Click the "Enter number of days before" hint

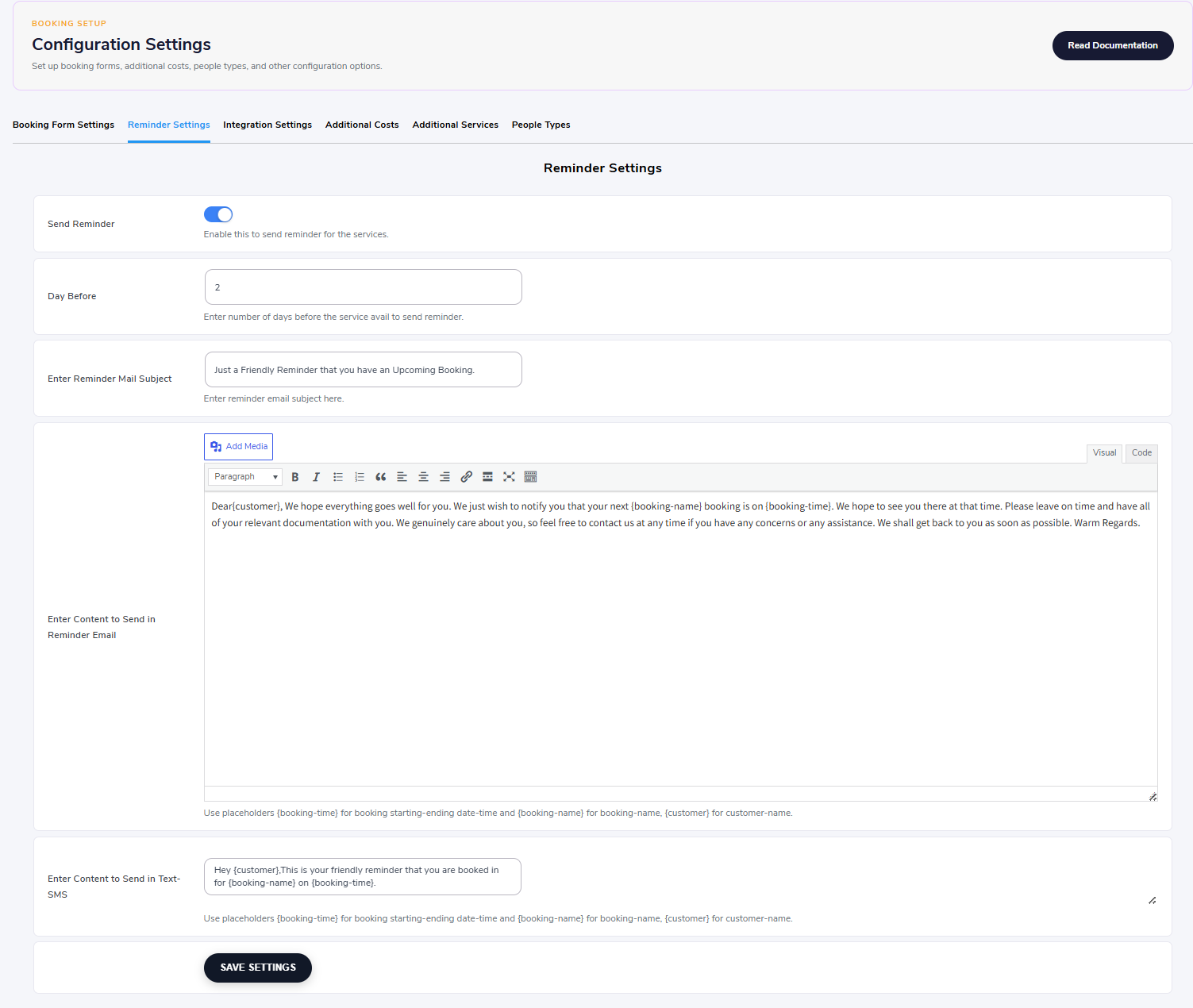333,317
